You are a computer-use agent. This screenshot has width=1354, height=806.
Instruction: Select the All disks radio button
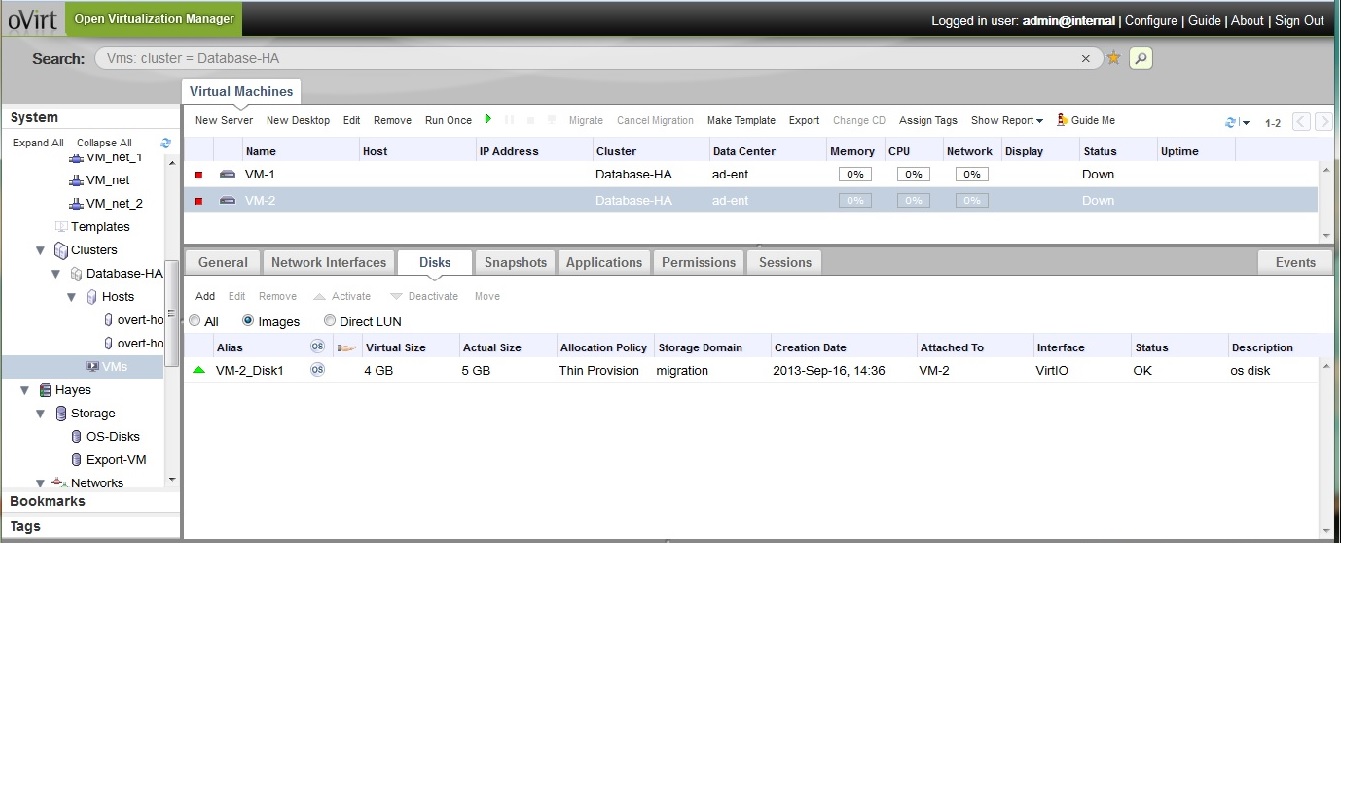coord(196,321)
